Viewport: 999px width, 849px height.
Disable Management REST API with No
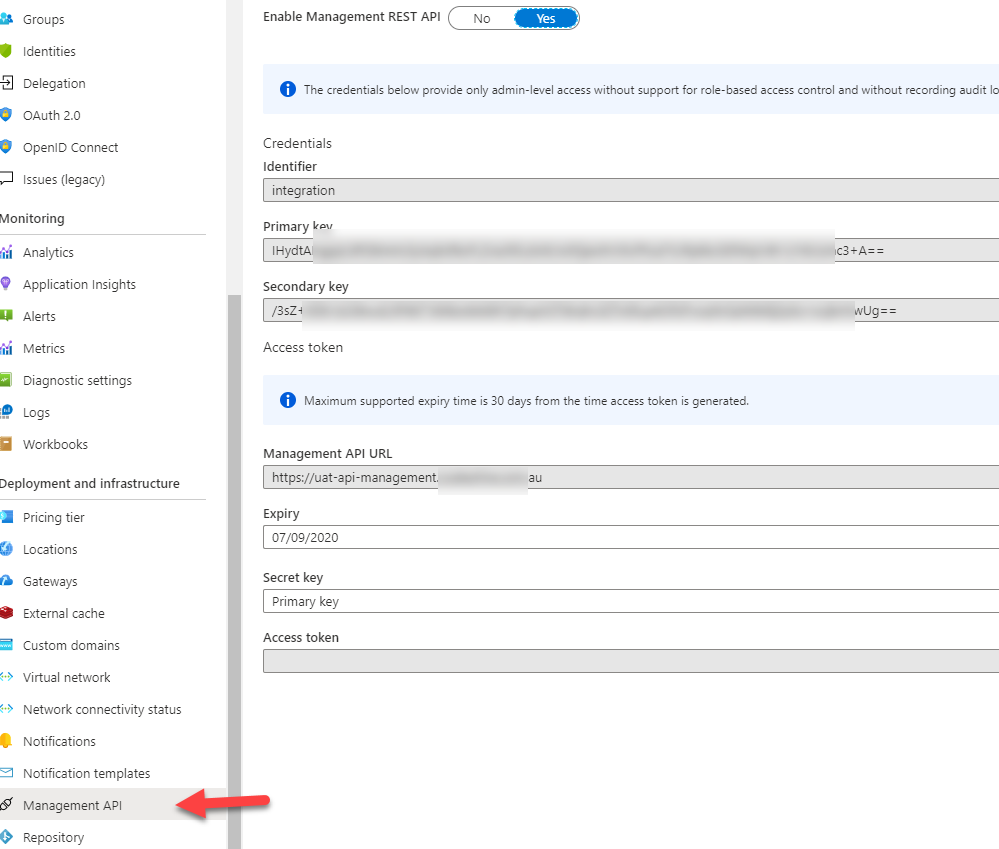[482, 18]
